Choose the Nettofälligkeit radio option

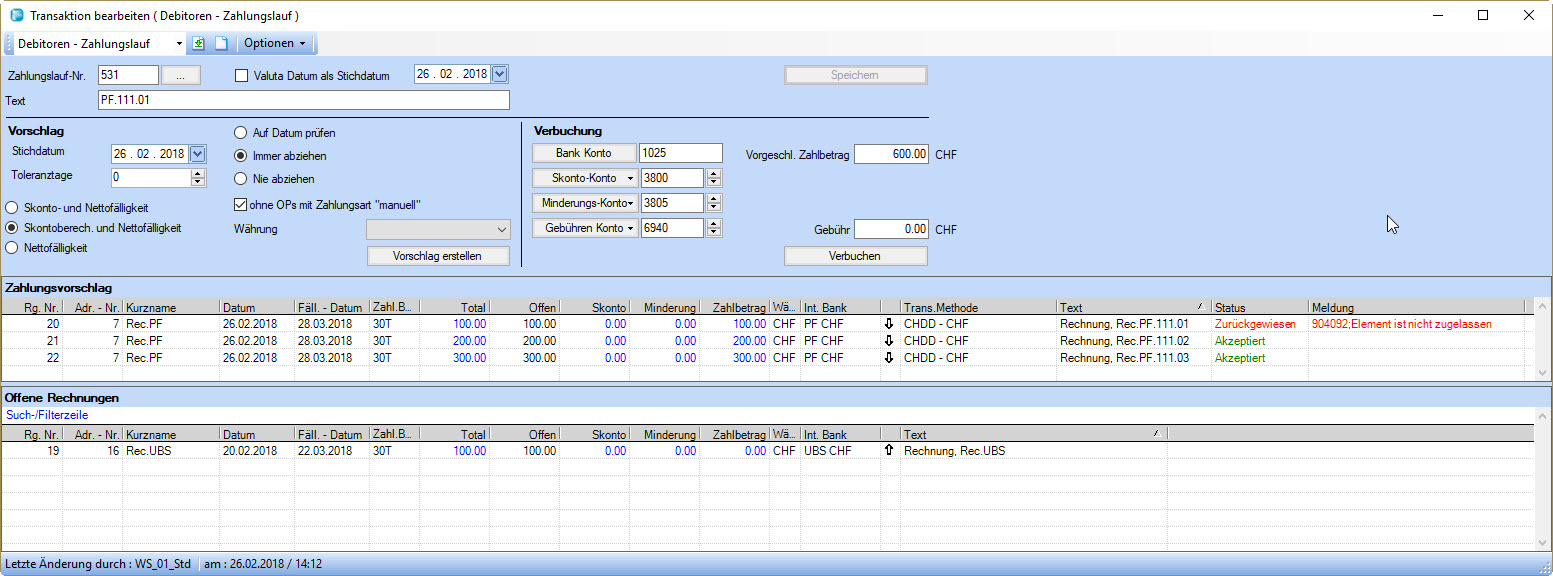(13, 246)
